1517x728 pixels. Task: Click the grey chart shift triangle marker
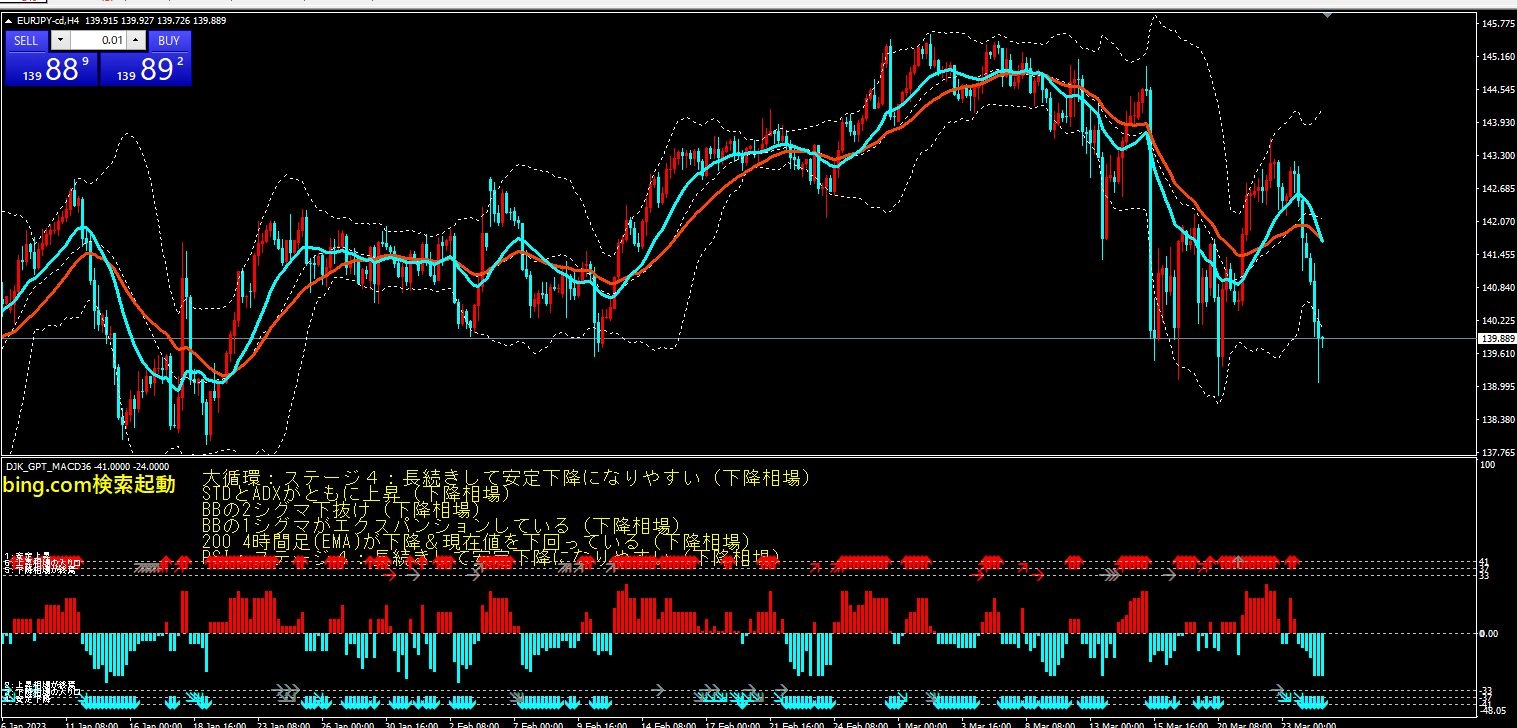pos(1327,15)
